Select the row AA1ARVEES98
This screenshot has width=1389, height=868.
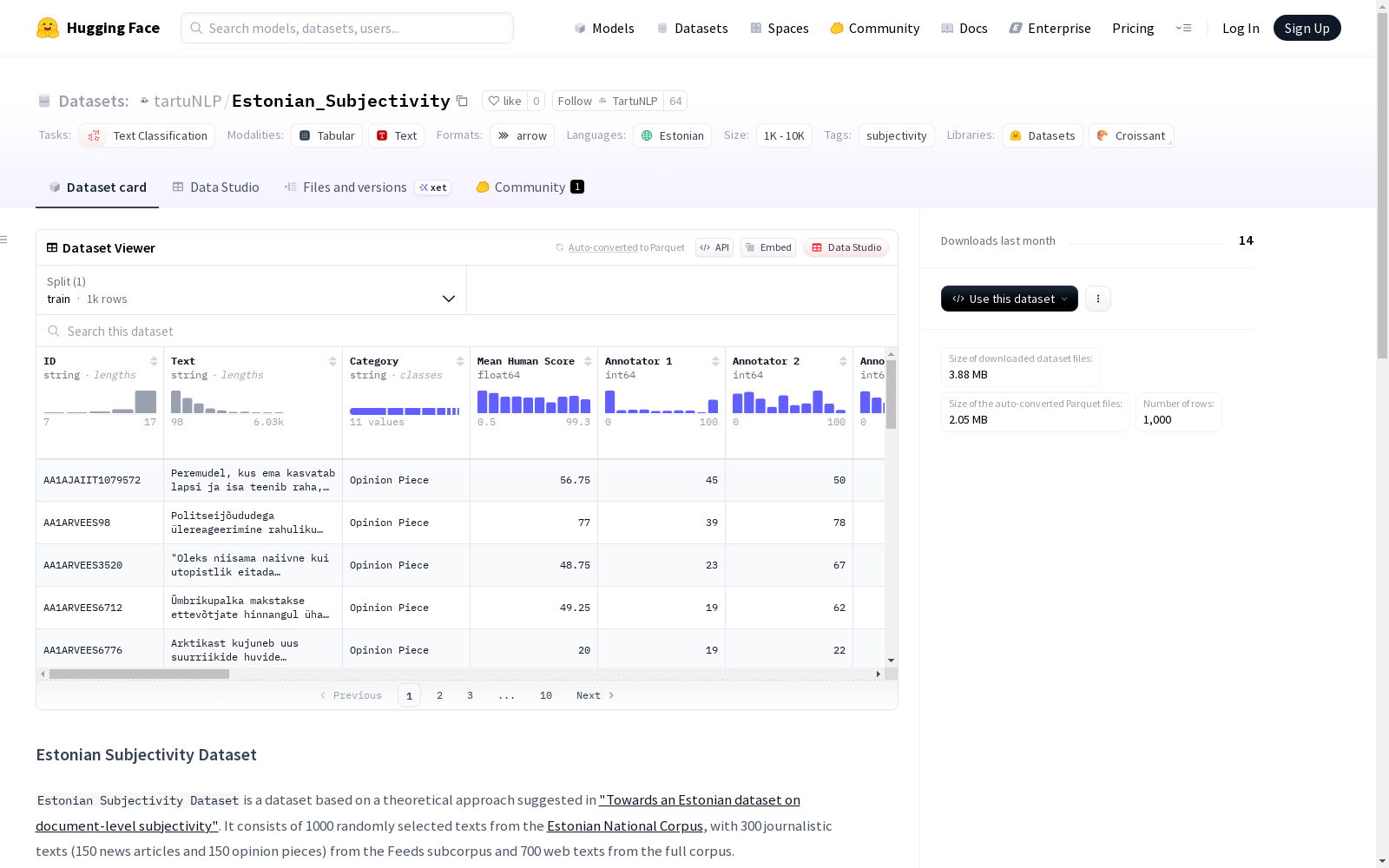coord(461,523)
